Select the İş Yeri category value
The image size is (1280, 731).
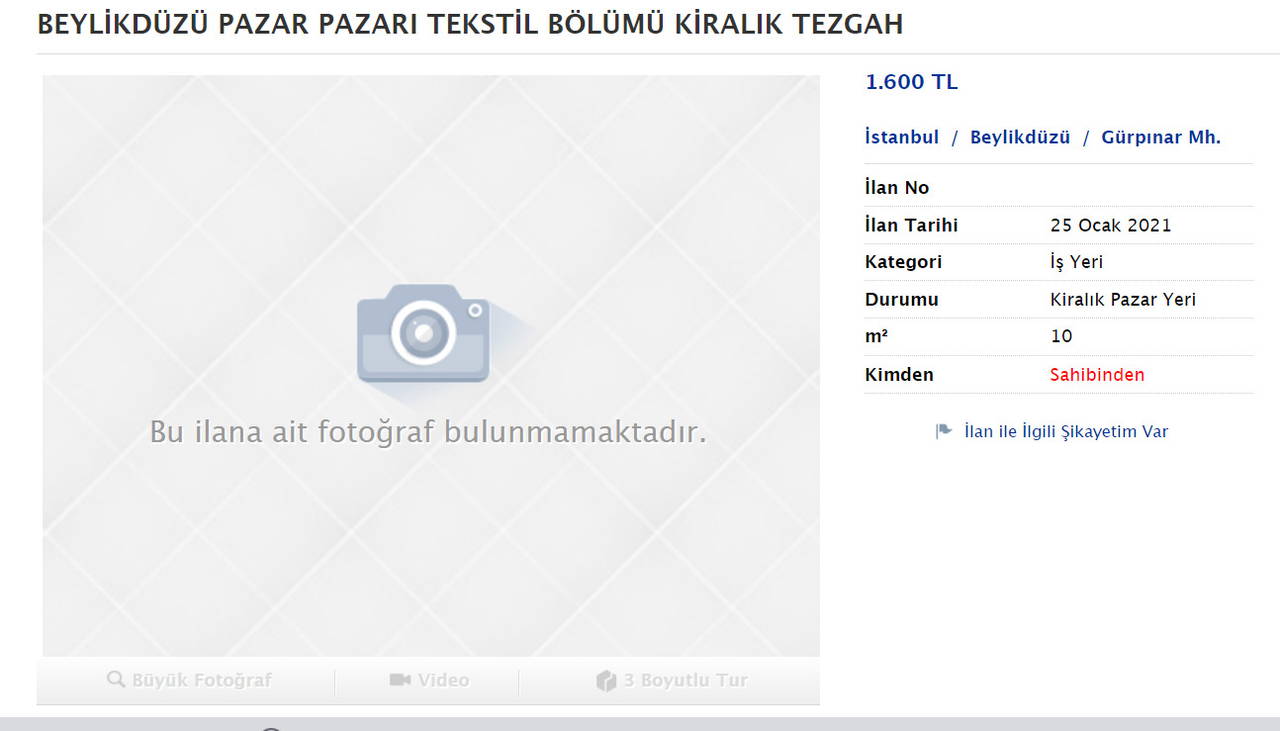[x=1076, y=262]
